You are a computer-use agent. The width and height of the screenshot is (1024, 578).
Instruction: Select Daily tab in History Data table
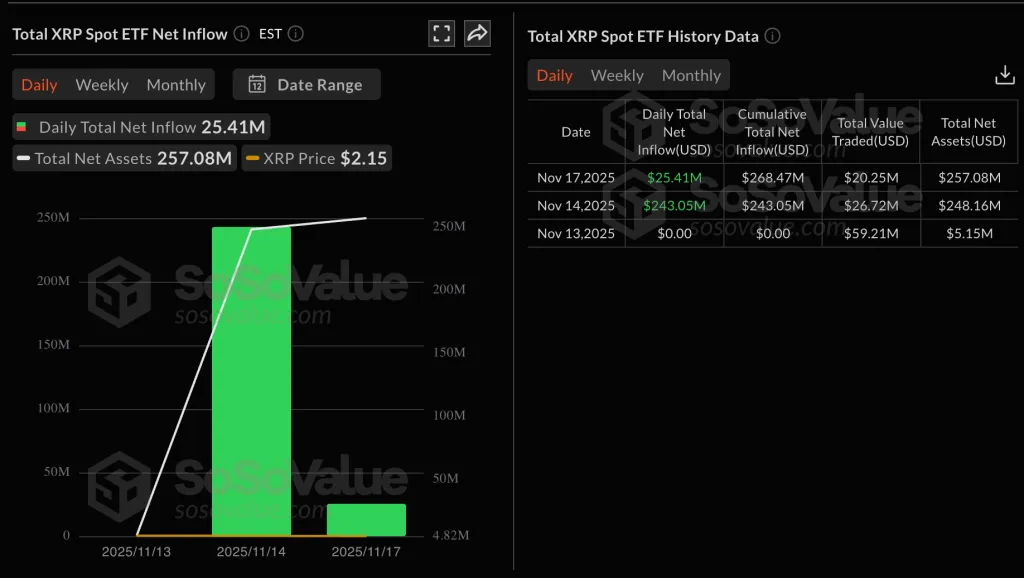(x=554, y=75)
